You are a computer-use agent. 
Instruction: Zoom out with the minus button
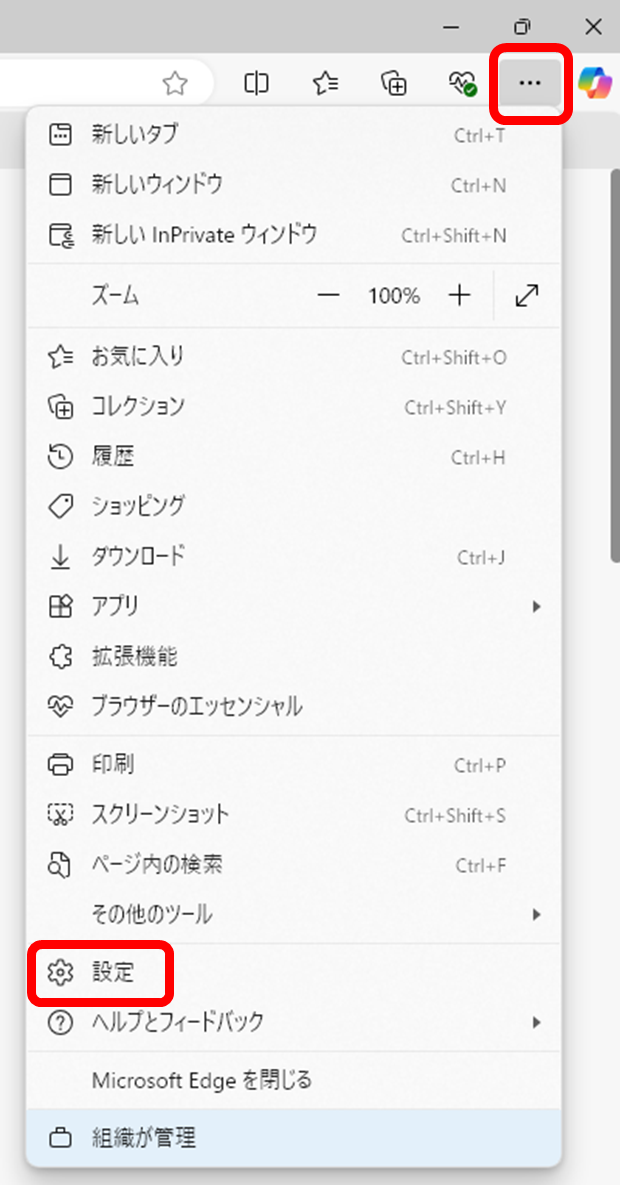tap(328, 295)
